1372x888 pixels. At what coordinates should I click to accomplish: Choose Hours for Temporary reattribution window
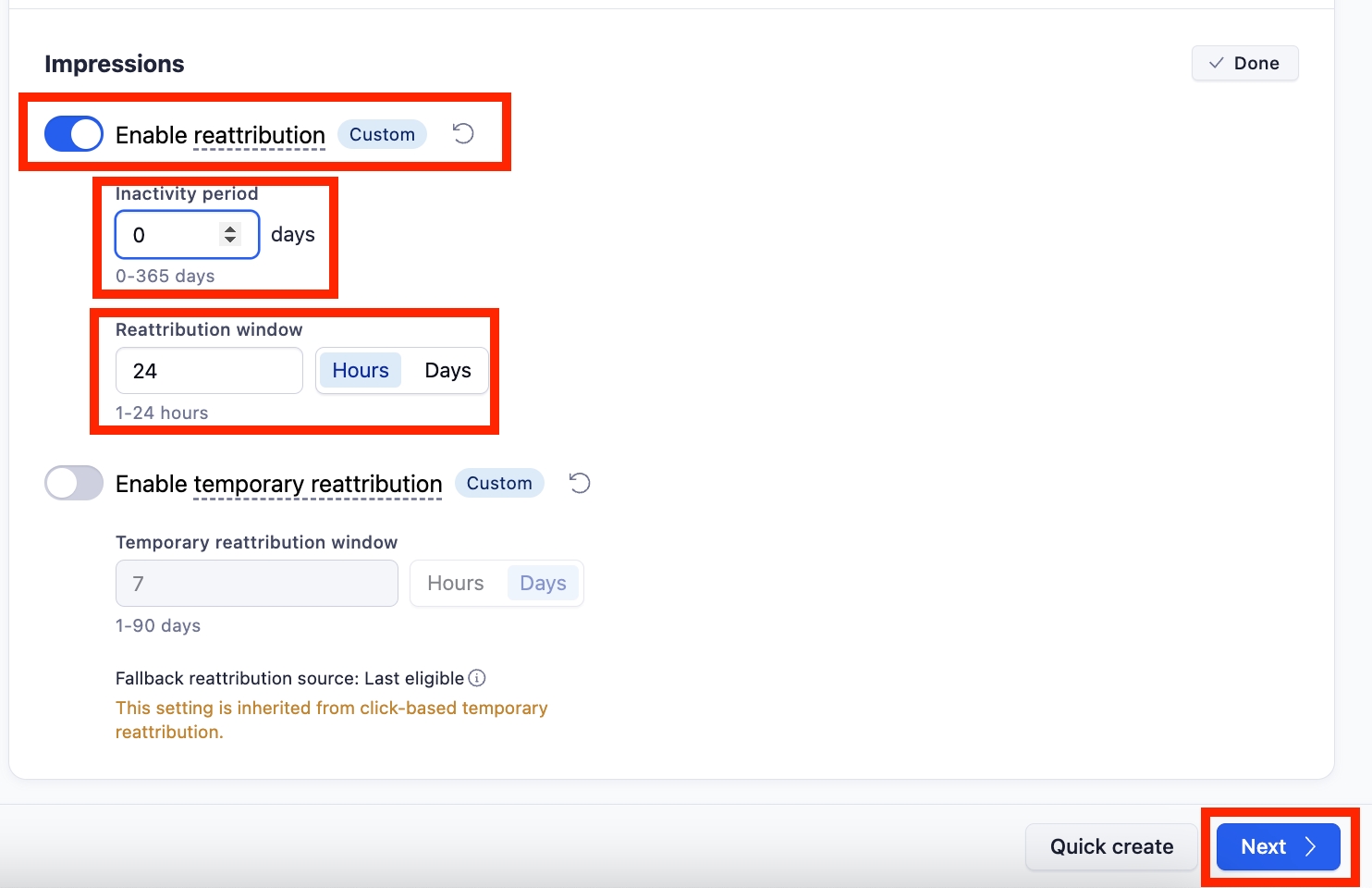[x=456, y=584]
